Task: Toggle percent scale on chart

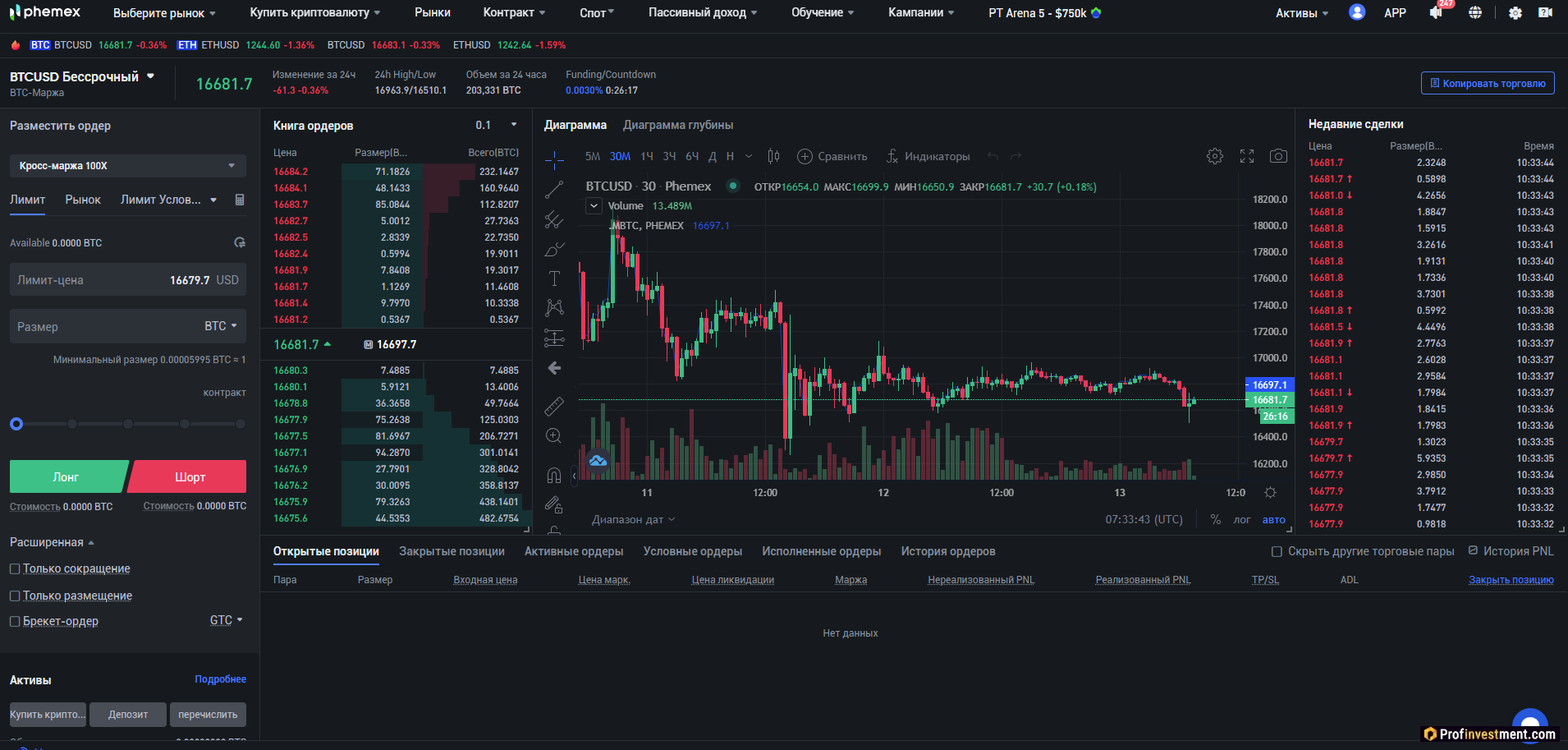Action: pos(1216,519)
